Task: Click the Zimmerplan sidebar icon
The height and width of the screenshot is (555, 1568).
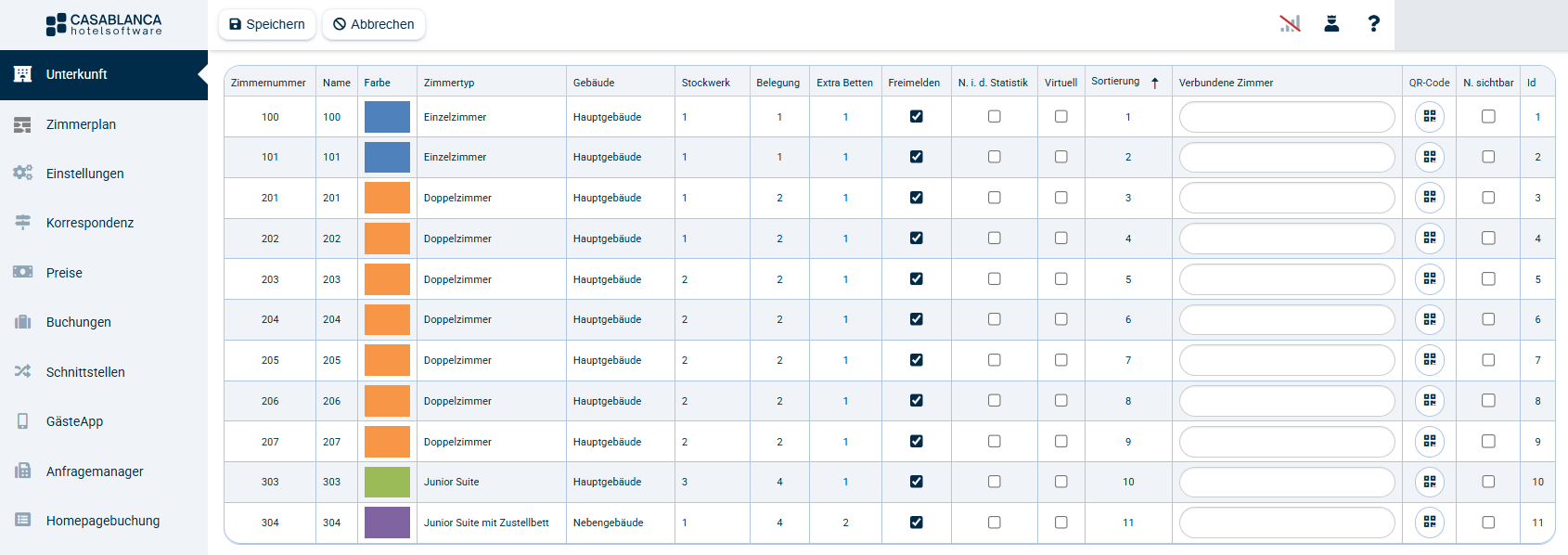Action: click(x=23, y=124)
